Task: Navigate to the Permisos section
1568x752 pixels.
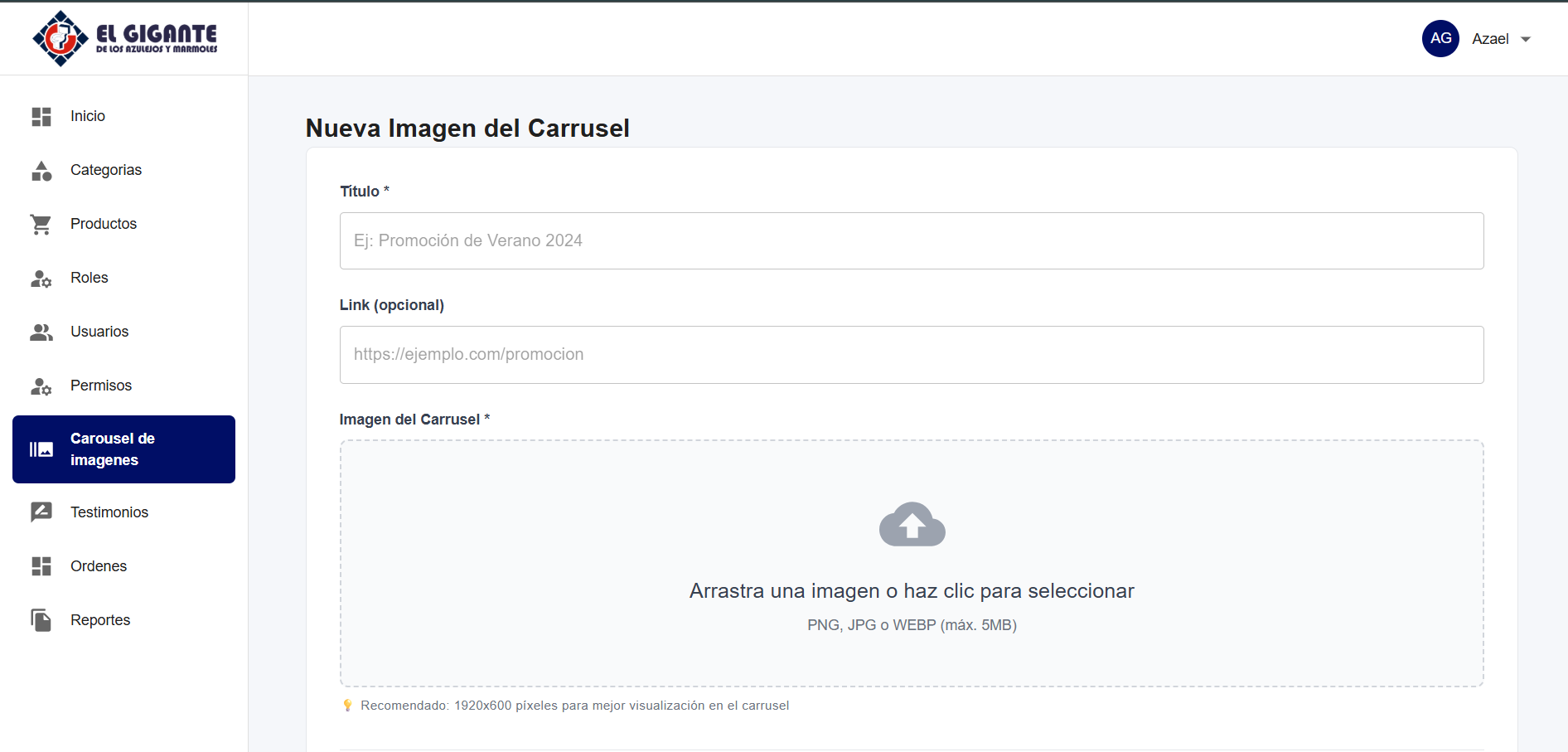Action: tap(100, 385)
